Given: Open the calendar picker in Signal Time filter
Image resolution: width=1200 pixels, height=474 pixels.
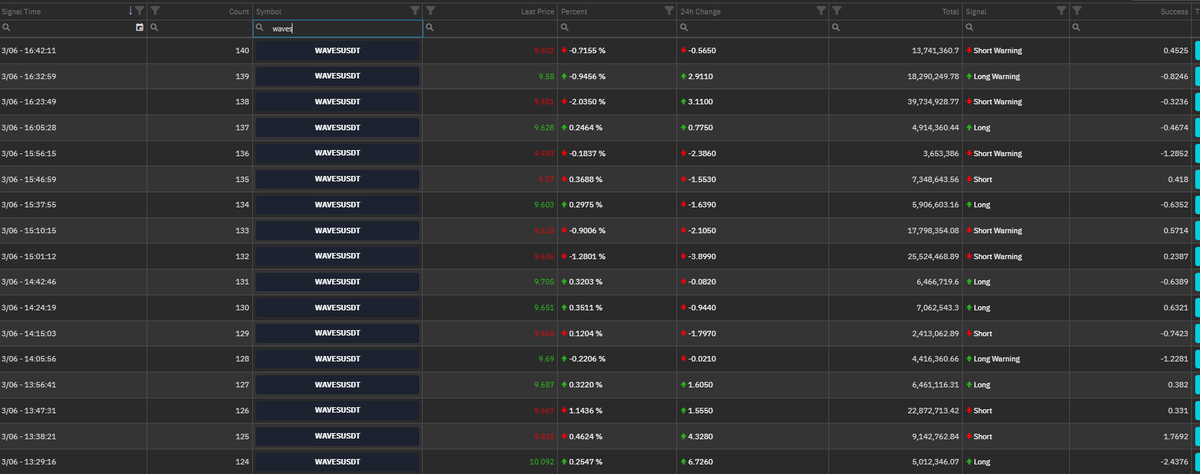Looking at the screenshot, I should pos(139,28).
